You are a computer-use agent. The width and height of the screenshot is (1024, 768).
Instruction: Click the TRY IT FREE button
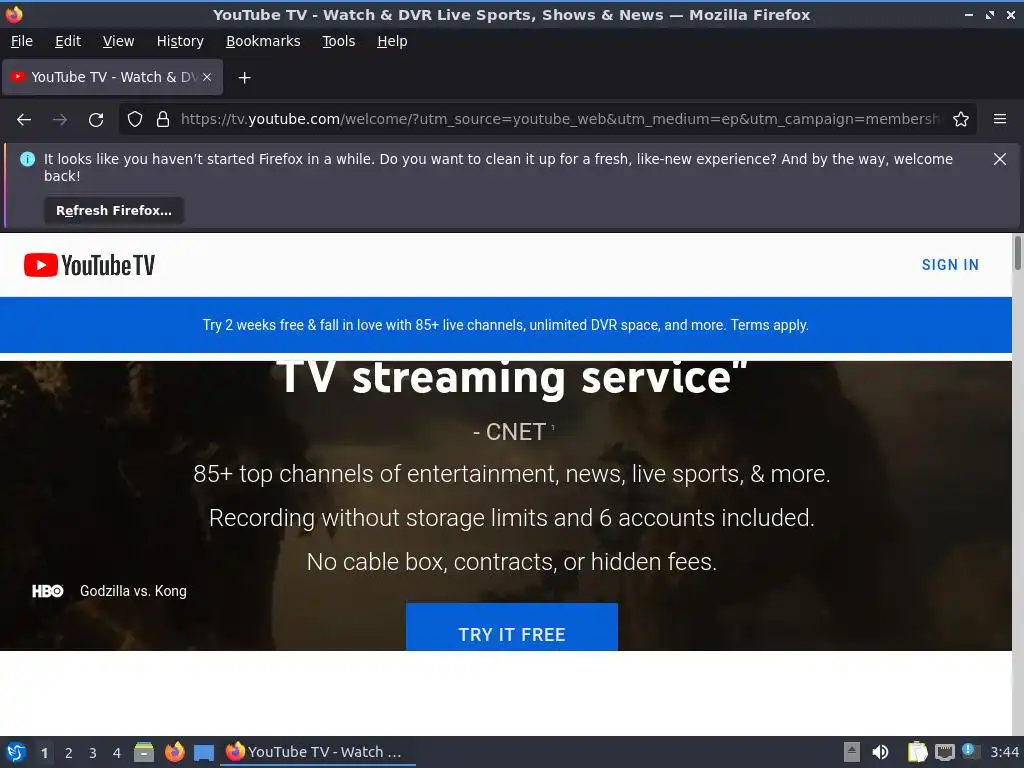(x=512, y=627)
